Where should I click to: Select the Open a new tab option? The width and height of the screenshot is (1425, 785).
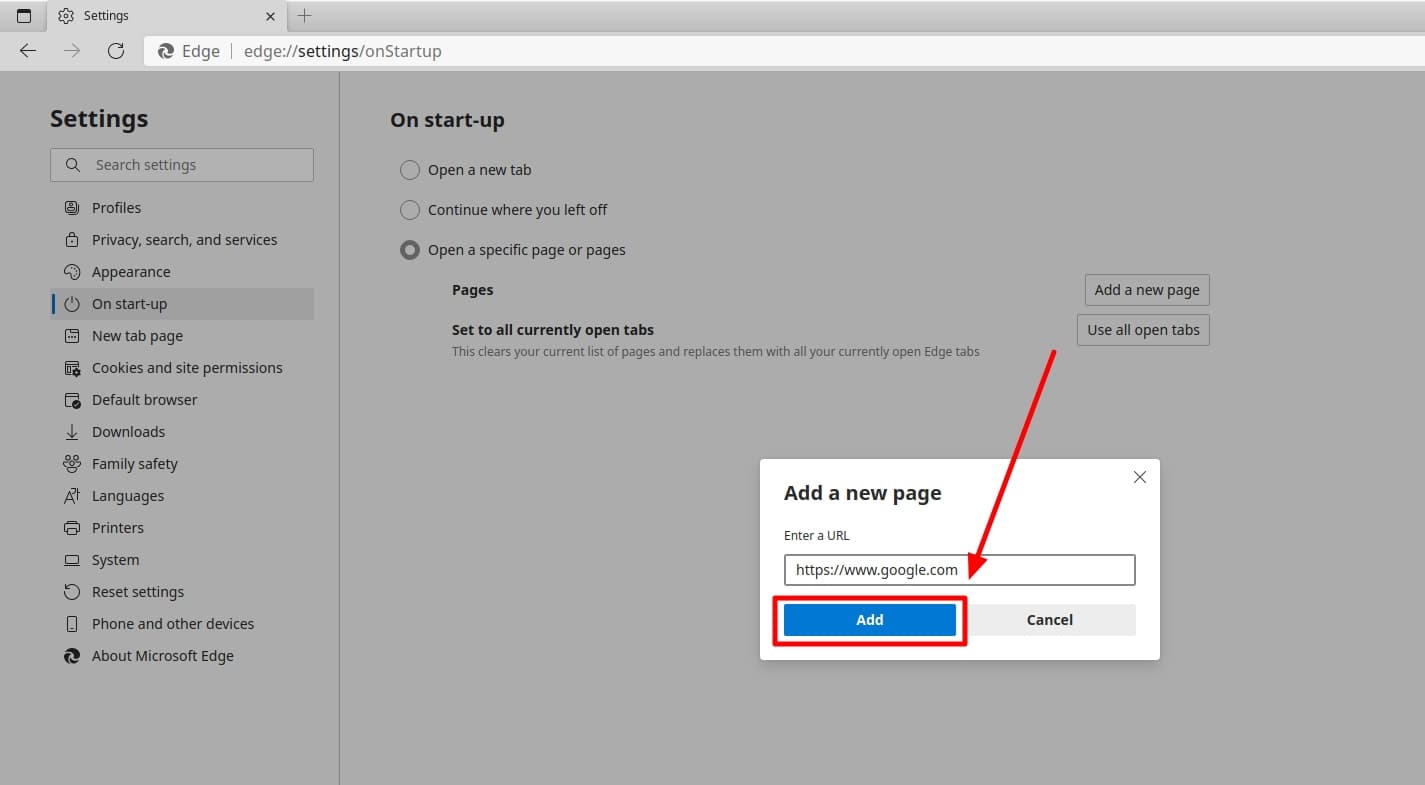point(410,170)
